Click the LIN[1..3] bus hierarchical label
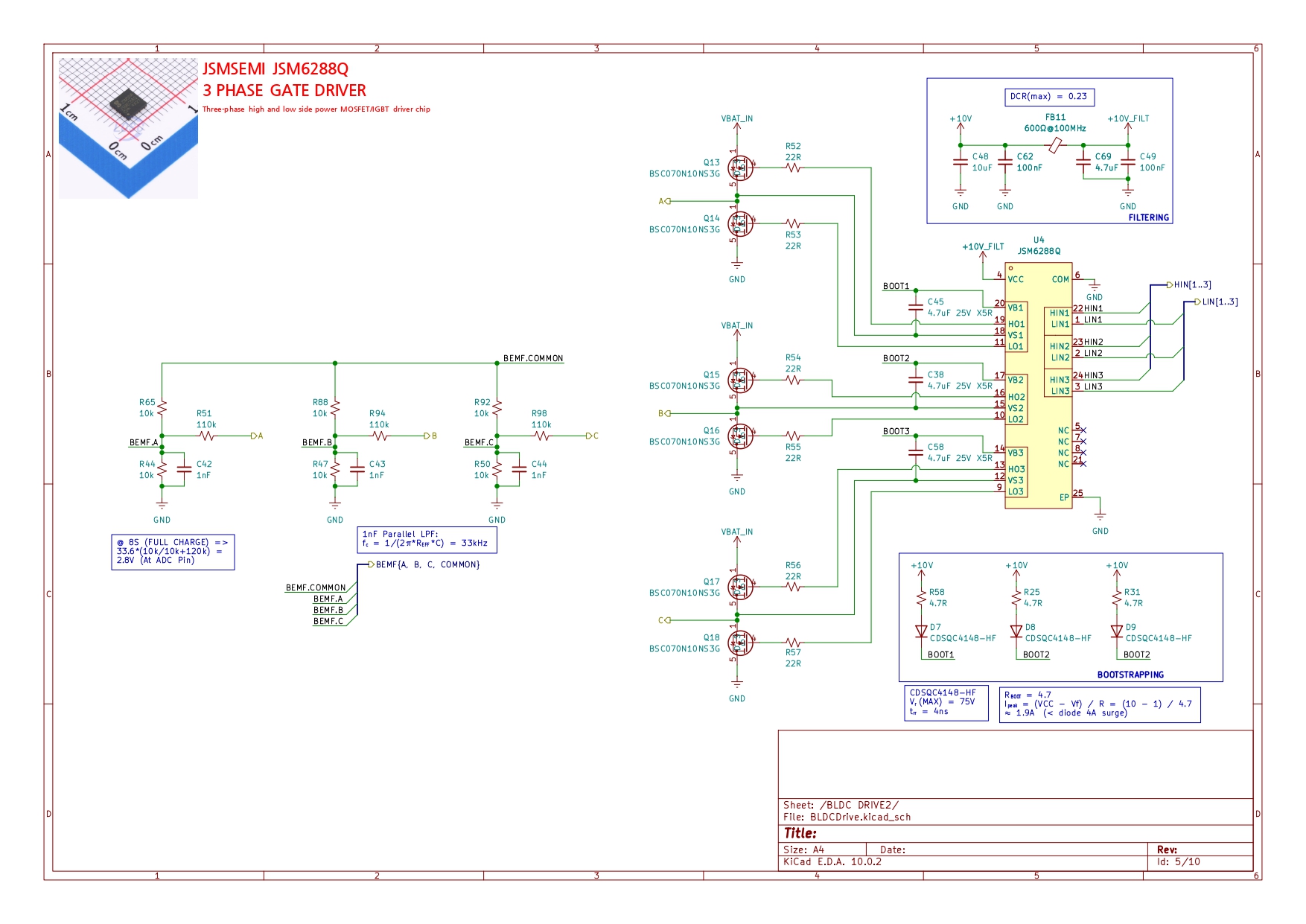 [x=1217, y=302]
